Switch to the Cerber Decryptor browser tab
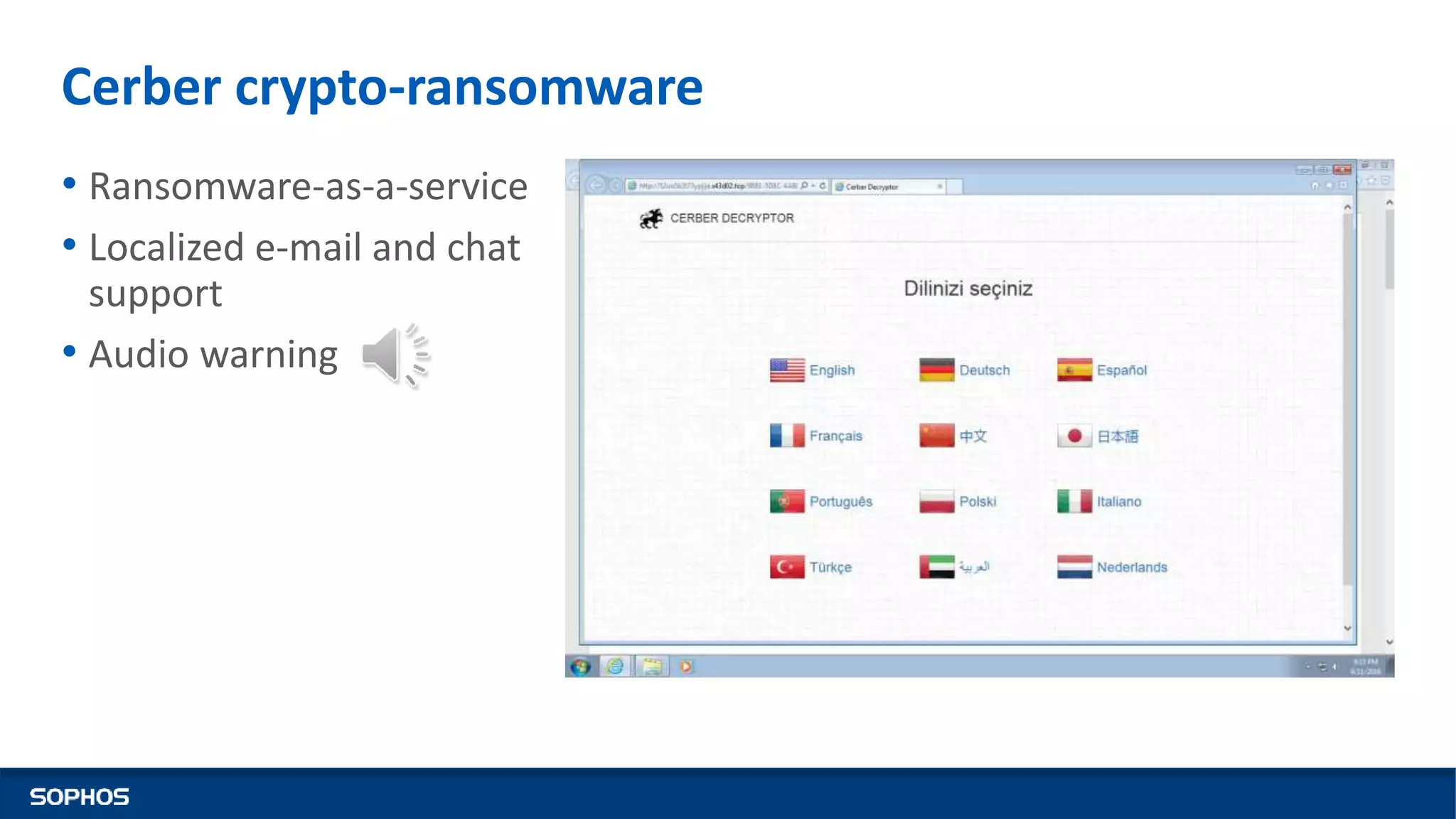1456x819 pixels. coord(889,187)
